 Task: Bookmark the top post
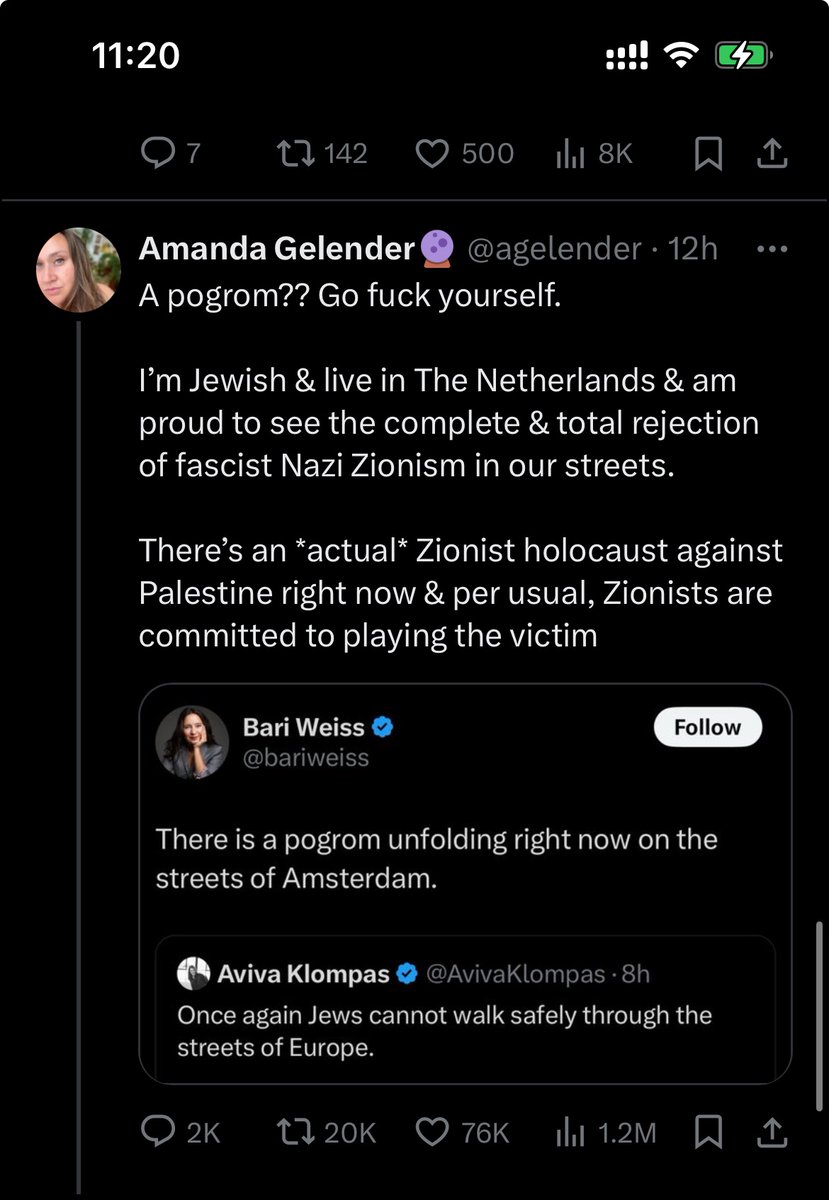click(708, 153)
